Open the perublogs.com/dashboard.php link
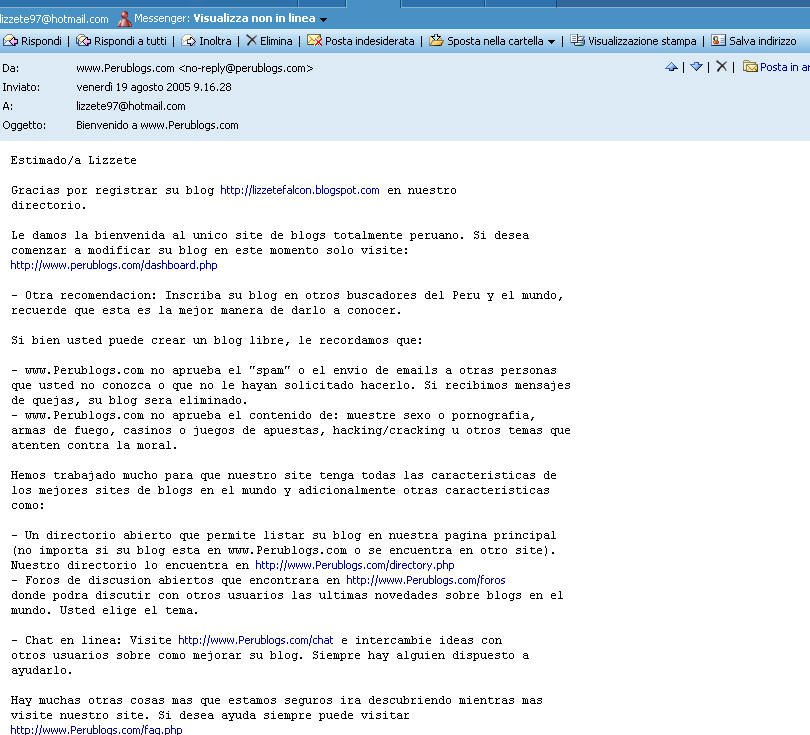 point(114,265)
